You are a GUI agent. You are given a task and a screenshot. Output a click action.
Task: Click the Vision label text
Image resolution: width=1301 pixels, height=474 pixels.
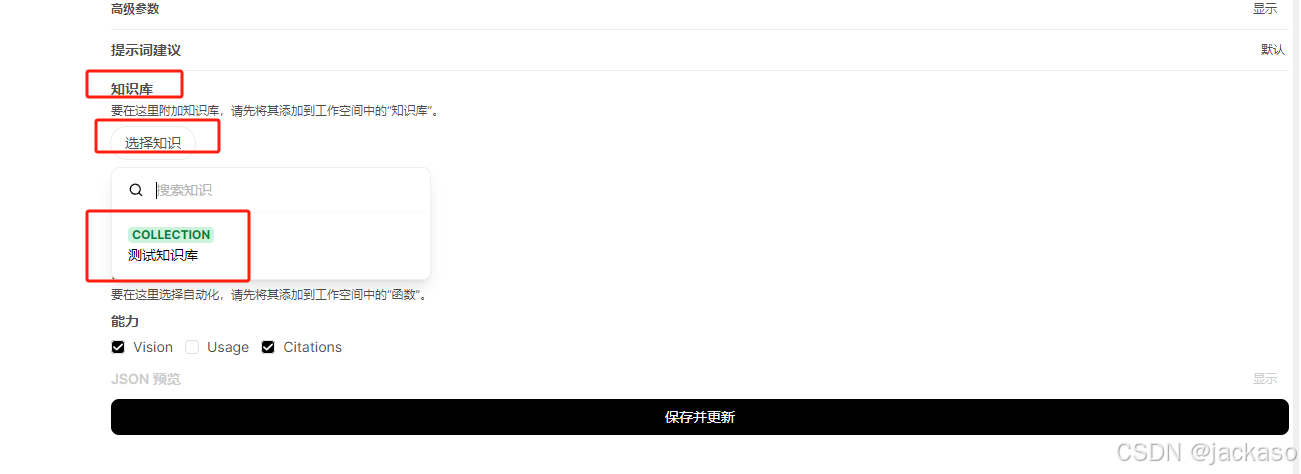153,347
